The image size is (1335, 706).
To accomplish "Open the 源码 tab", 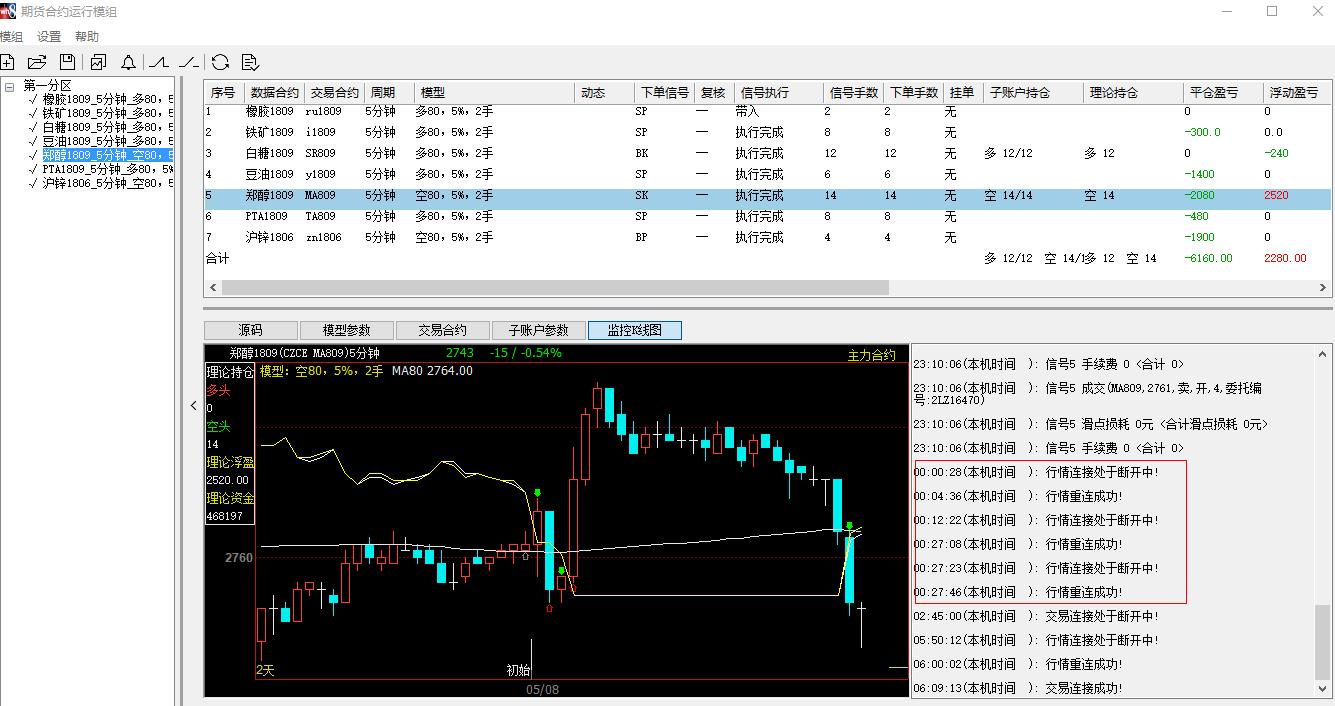I will click(250, 330).
